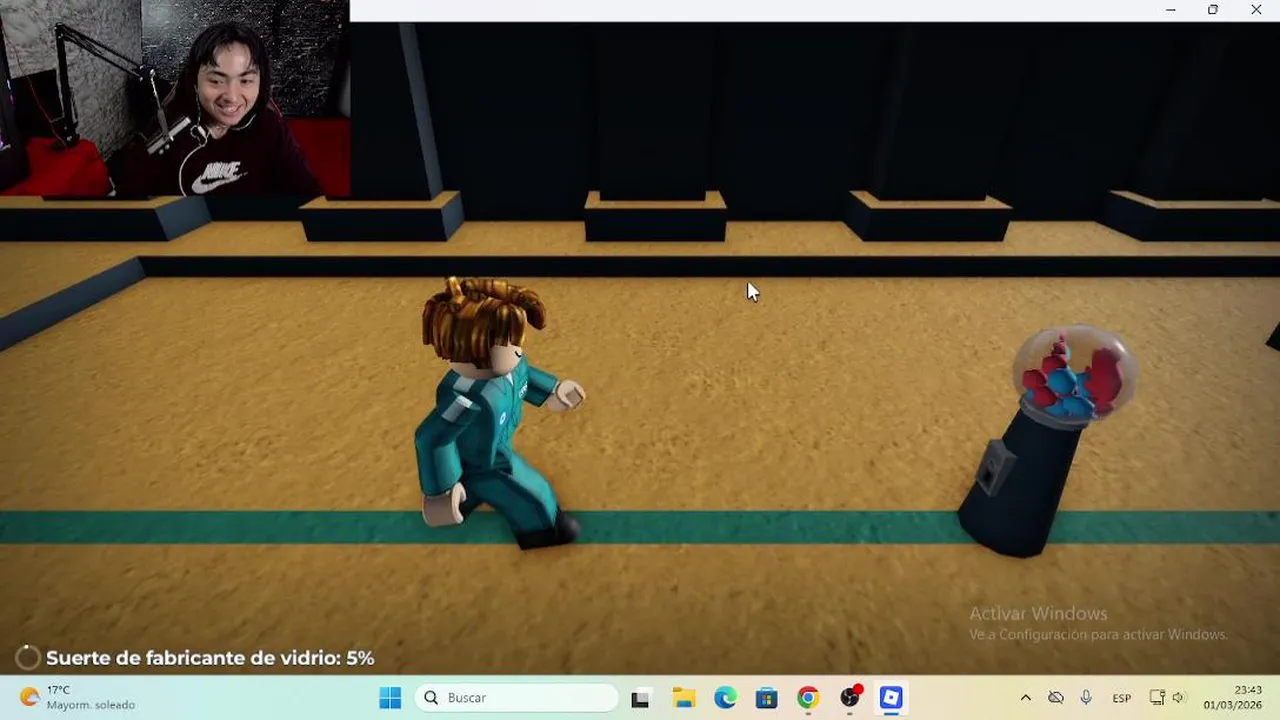1280x720 pixels.
Task: Open OBS Studio from the taskbar
Action: (x=850, y=698)
